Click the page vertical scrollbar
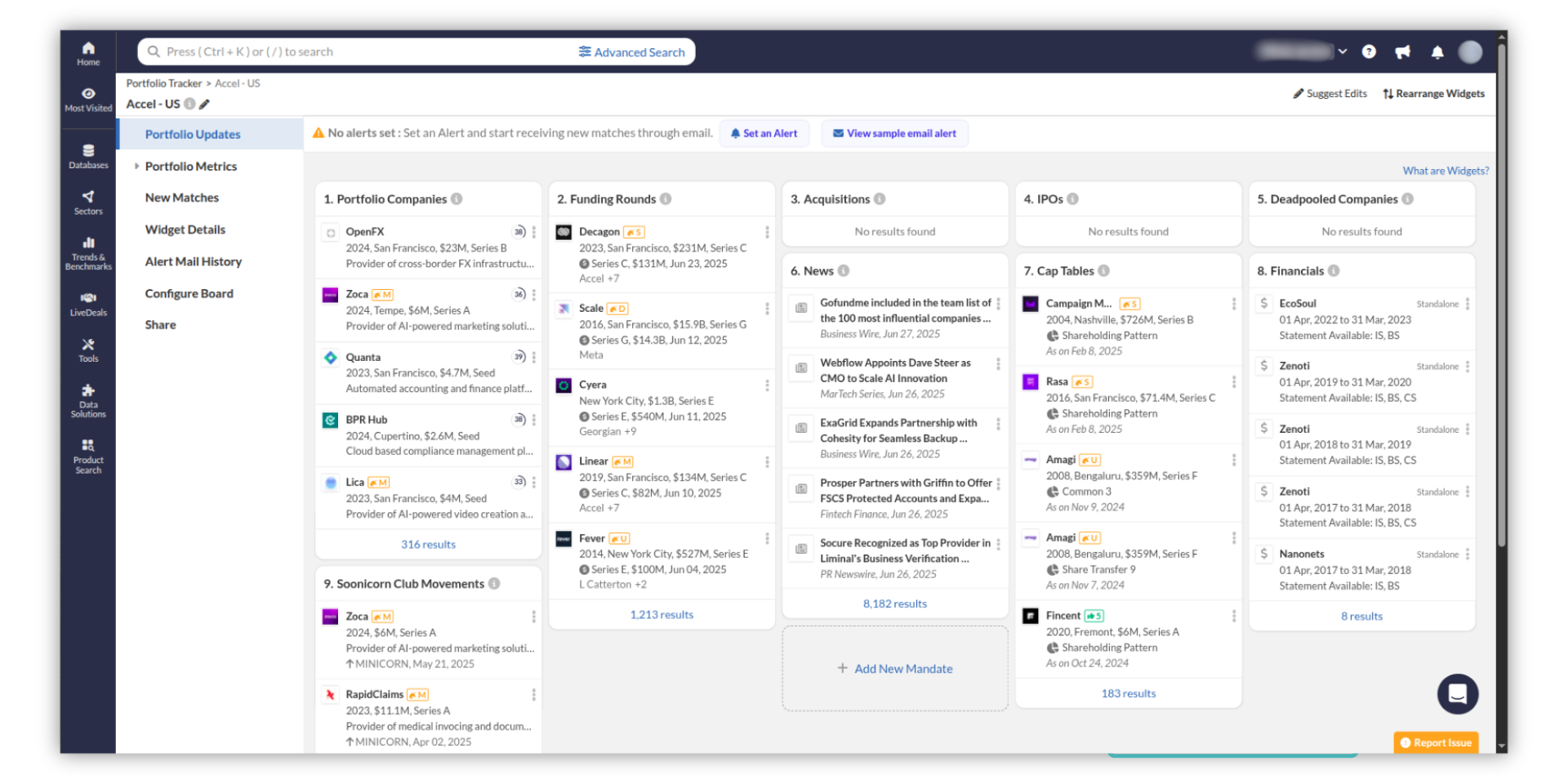This screenshot has height=784, width=1568. 1501,327
